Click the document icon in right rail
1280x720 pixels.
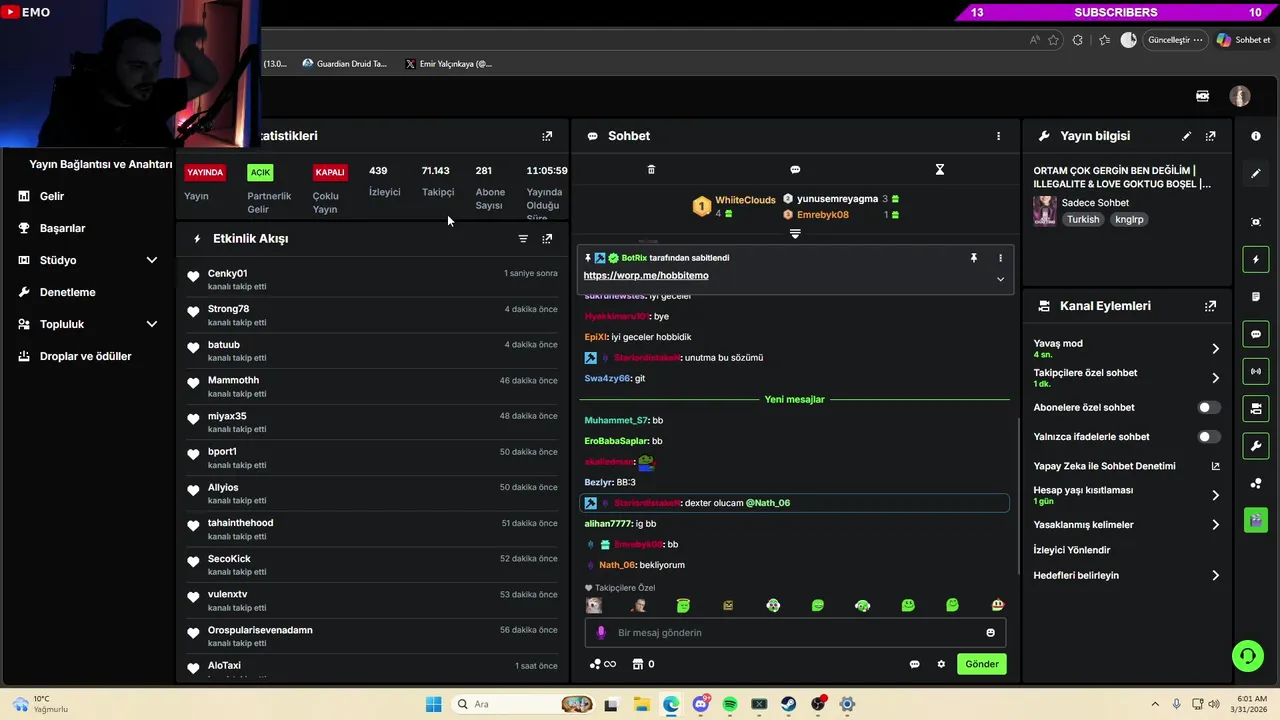1256,297
